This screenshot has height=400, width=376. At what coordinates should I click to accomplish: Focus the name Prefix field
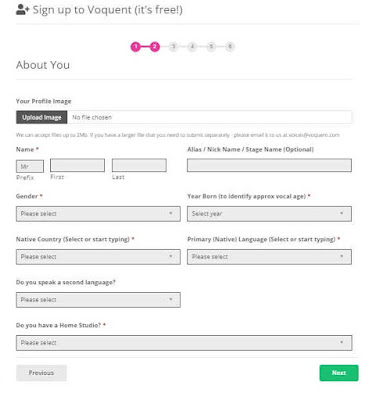[x=30, y=166]
